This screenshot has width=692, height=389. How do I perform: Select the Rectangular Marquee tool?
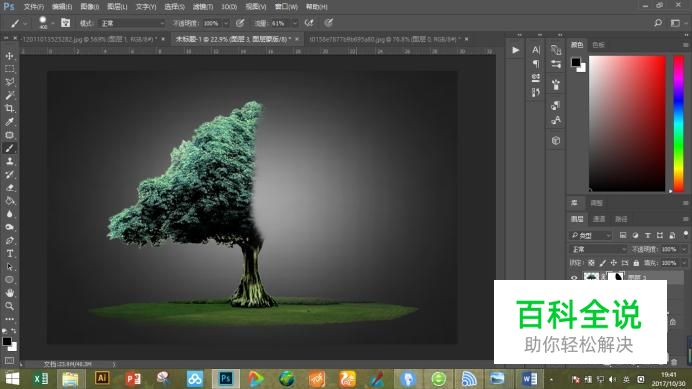[9, 69]
